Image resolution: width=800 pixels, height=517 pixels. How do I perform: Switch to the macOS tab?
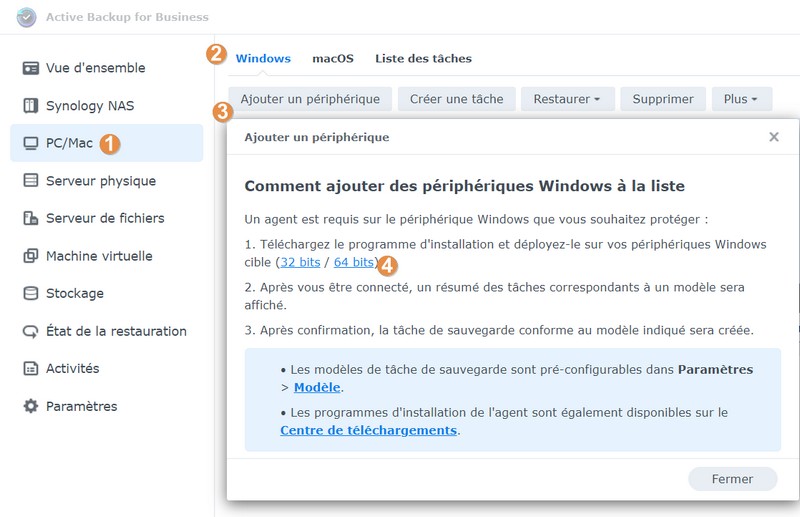333,58
